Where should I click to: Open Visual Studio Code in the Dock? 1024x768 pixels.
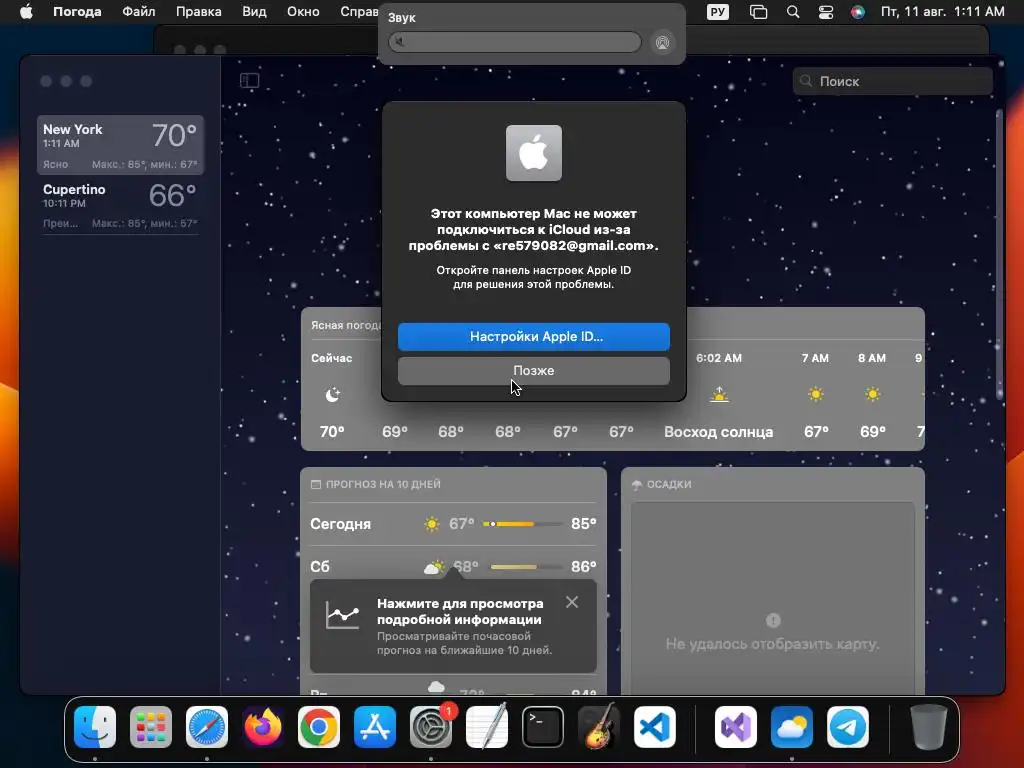point(655,726)
